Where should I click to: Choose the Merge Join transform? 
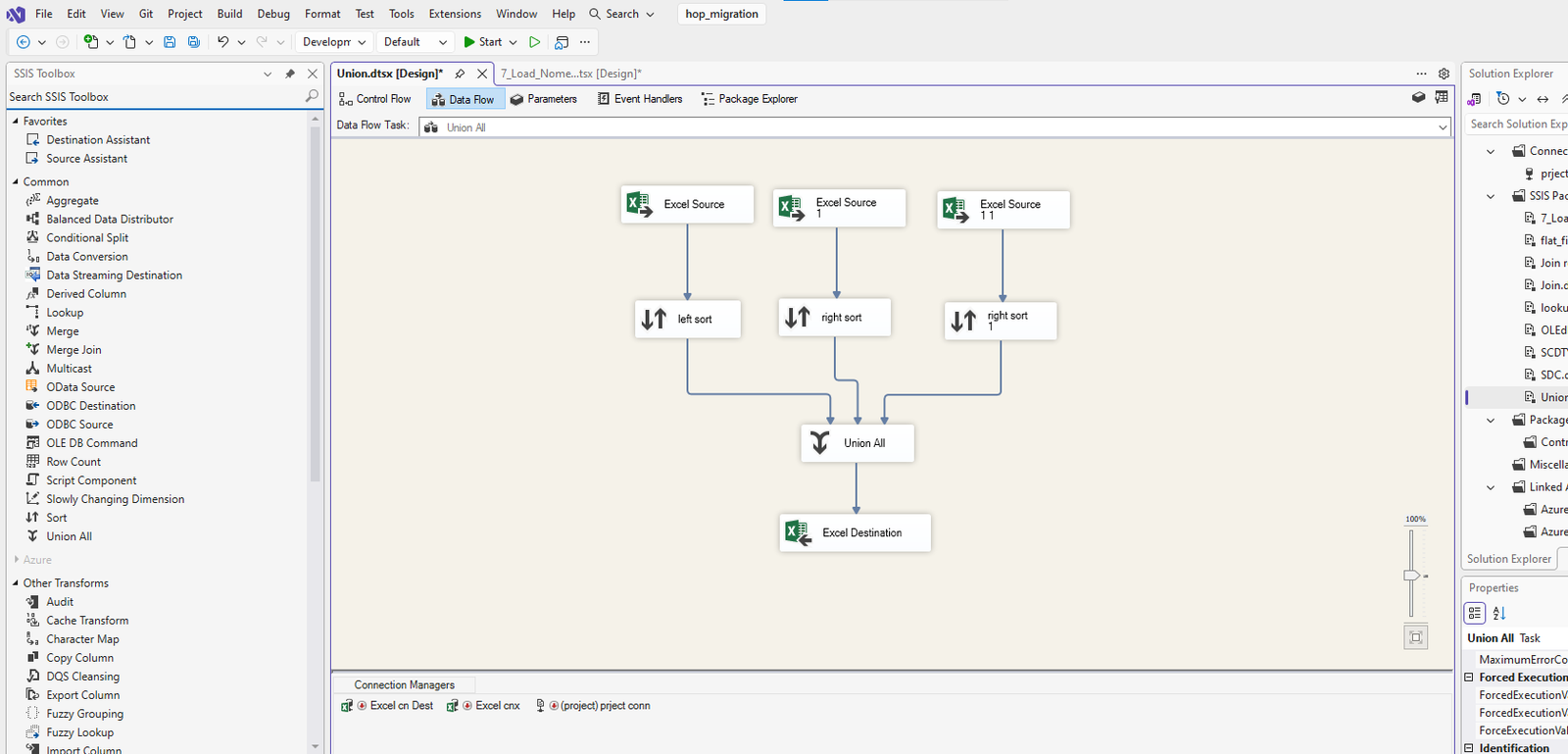(x=73, y=349)
